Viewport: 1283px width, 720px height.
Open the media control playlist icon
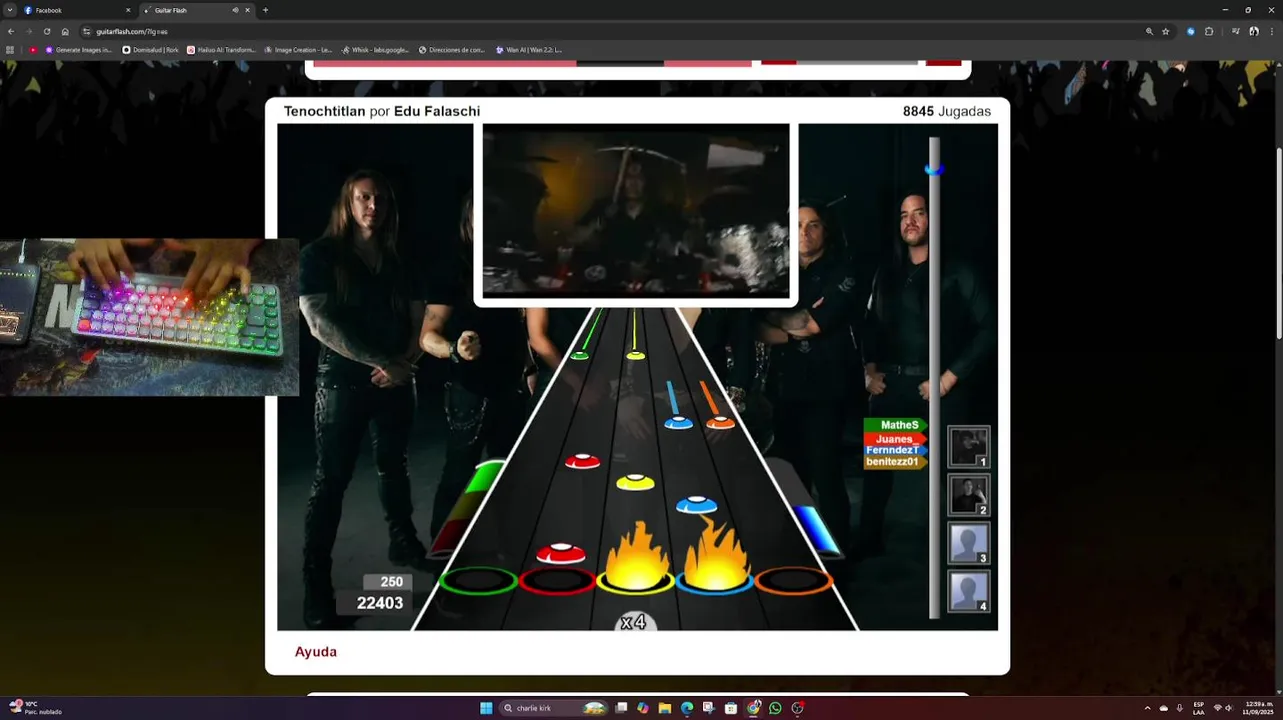(1236, 31)
